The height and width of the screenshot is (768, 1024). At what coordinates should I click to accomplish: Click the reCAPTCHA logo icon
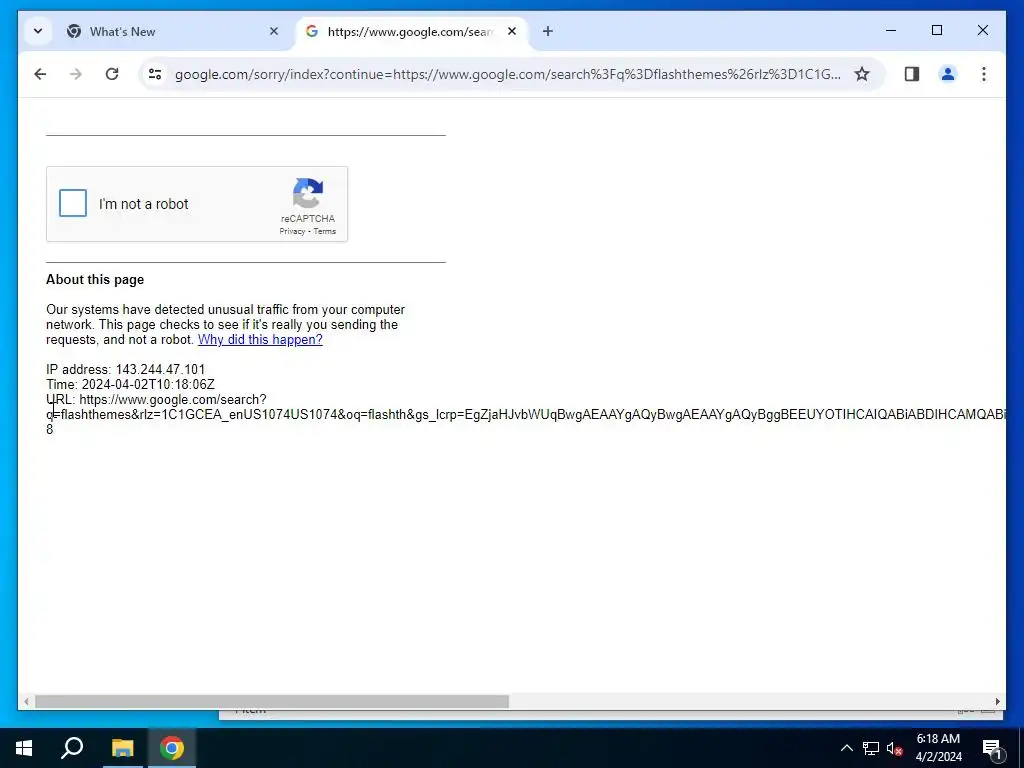308,193
